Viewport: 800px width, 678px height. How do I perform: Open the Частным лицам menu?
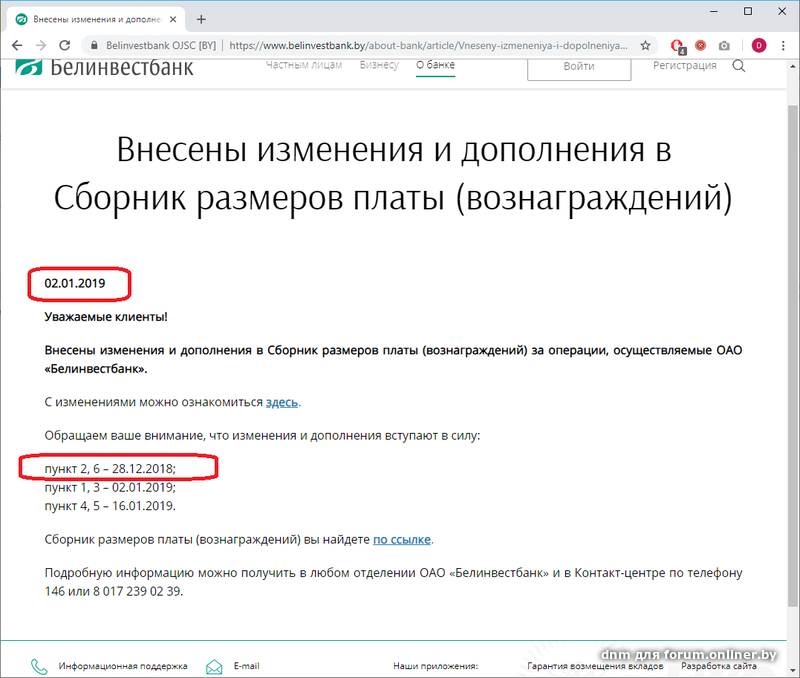(x=304, y=65)
